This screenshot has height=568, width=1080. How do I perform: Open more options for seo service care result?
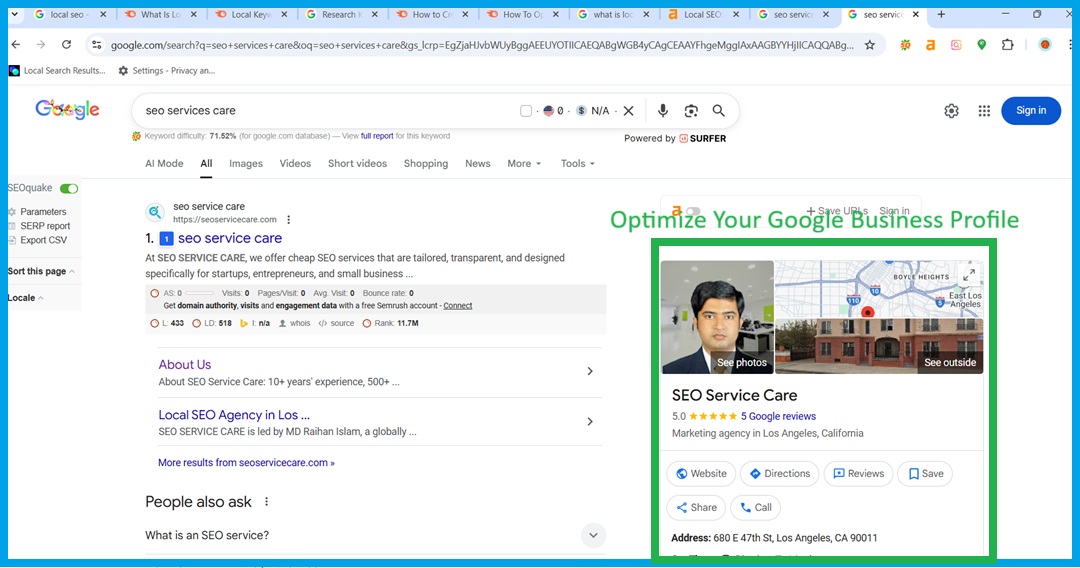[x=289, y=220]
